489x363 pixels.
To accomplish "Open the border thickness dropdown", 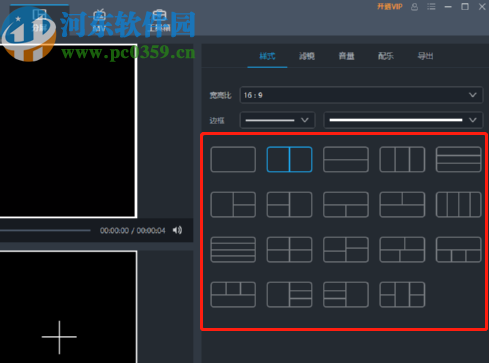I will point(277,120).
